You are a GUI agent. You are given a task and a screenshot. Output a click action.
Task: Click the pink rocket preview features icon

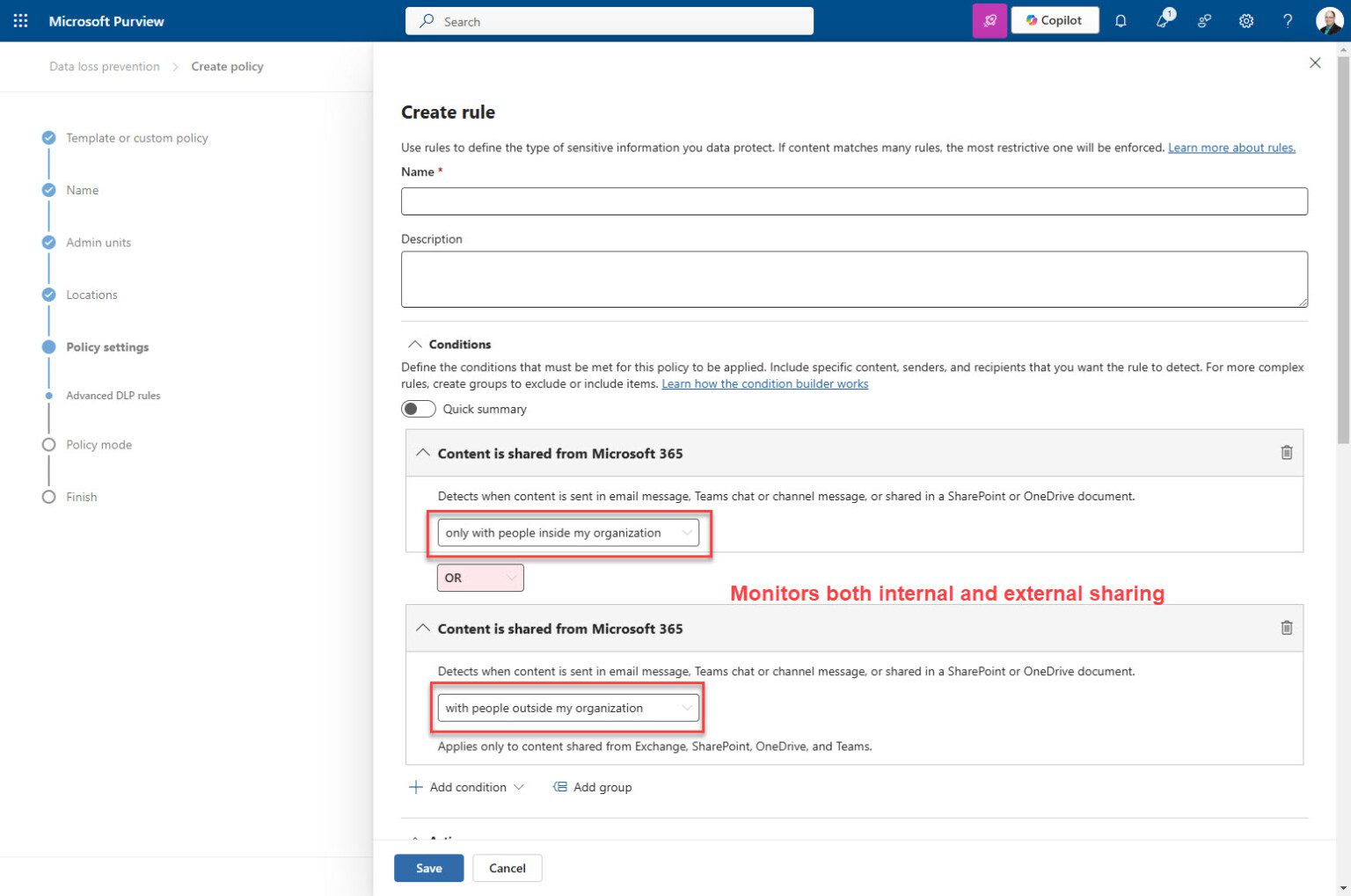click(990, 20)
